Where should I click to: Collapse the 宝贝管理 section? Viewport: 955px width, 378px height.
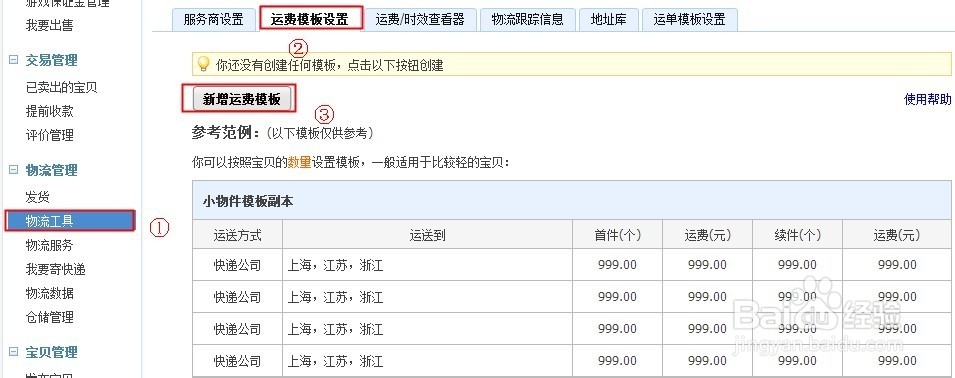click(x=13, y=352)
